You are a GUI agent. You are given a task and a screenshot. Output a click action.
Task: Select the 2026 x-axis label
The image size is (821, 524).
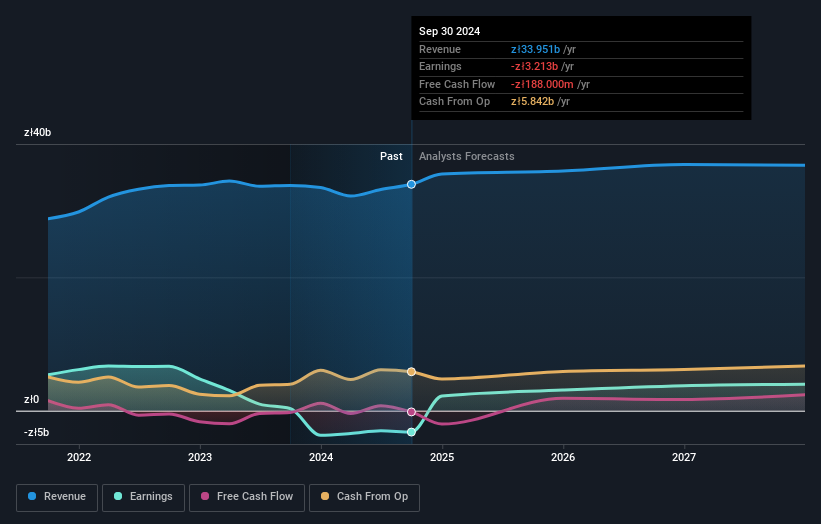click(563, 458)
